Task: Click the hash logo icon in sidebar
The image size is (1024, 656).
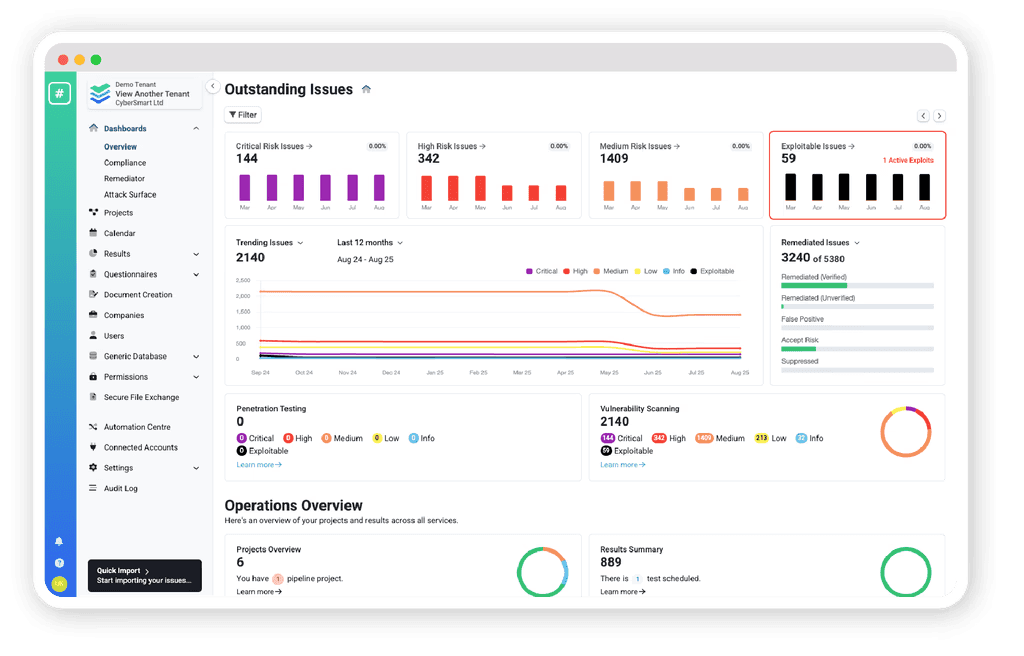Action: pos(59,94)
